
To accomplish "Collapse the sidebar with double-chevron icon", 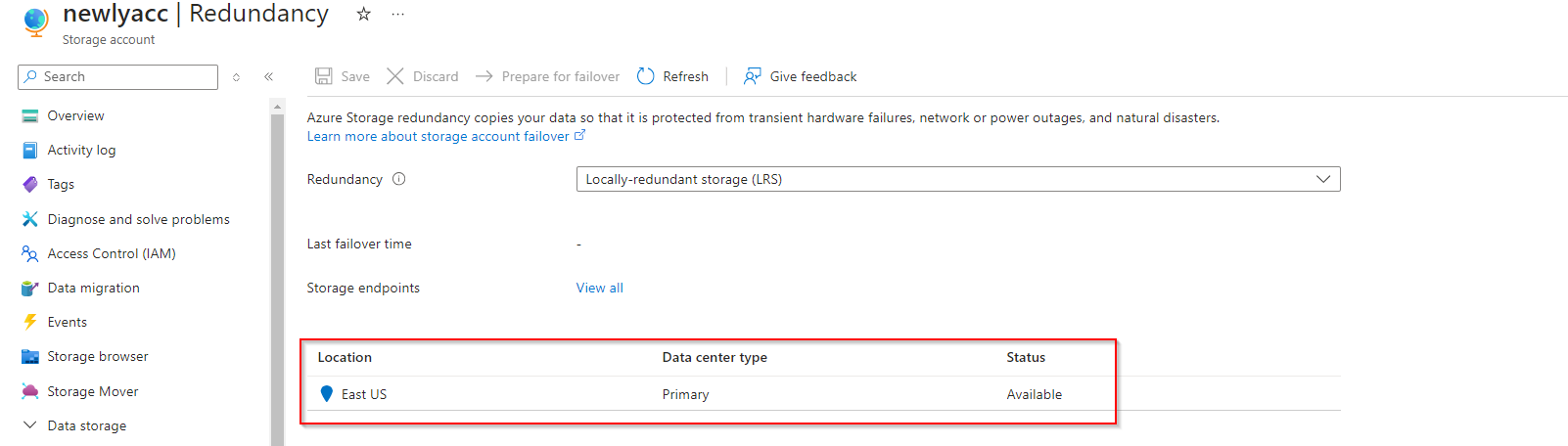I will tap(268, 76).
